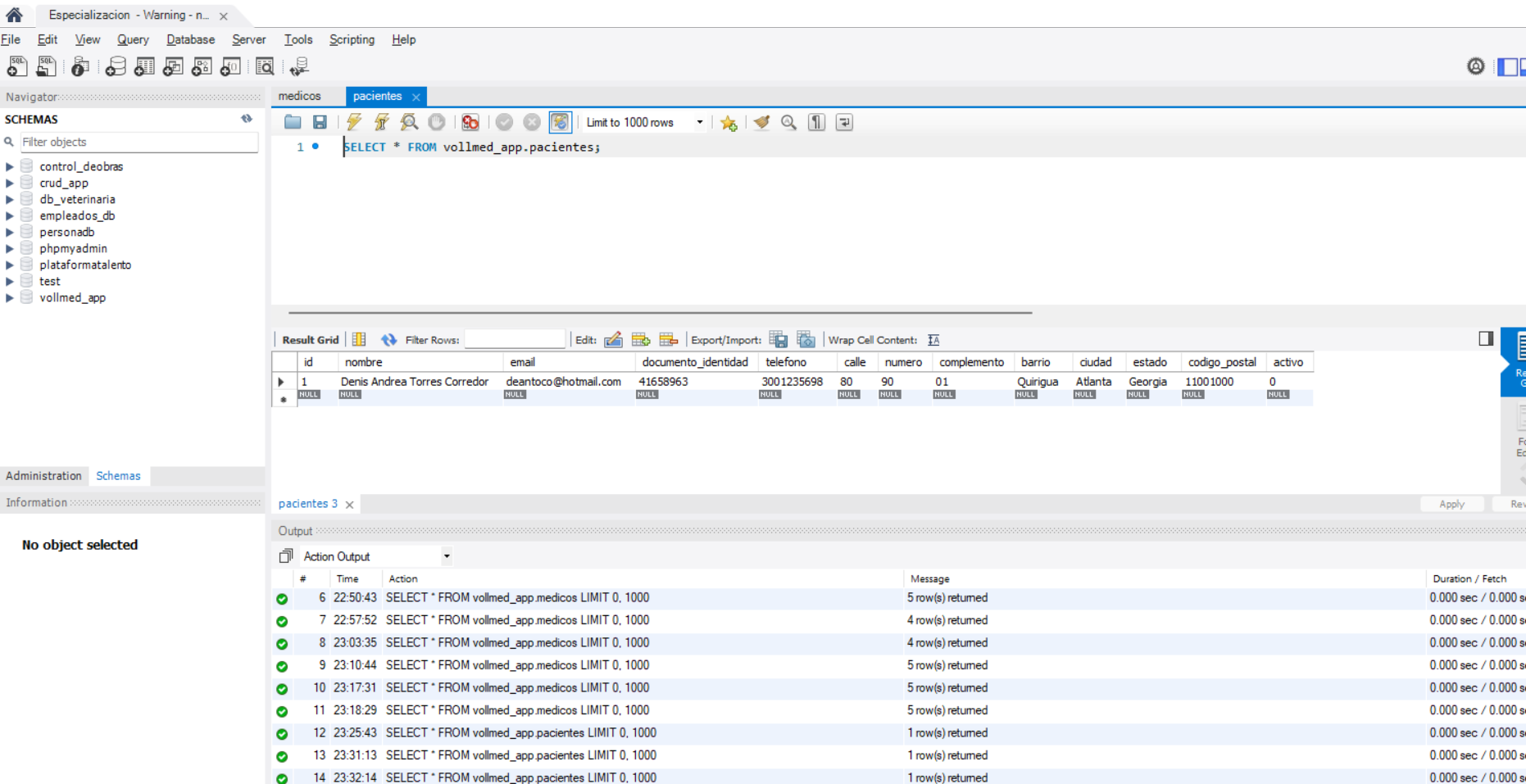Screen dimensions: 1526x784
Task: Reconnect to DBMS icon
Action: click(x=299, y=66)
